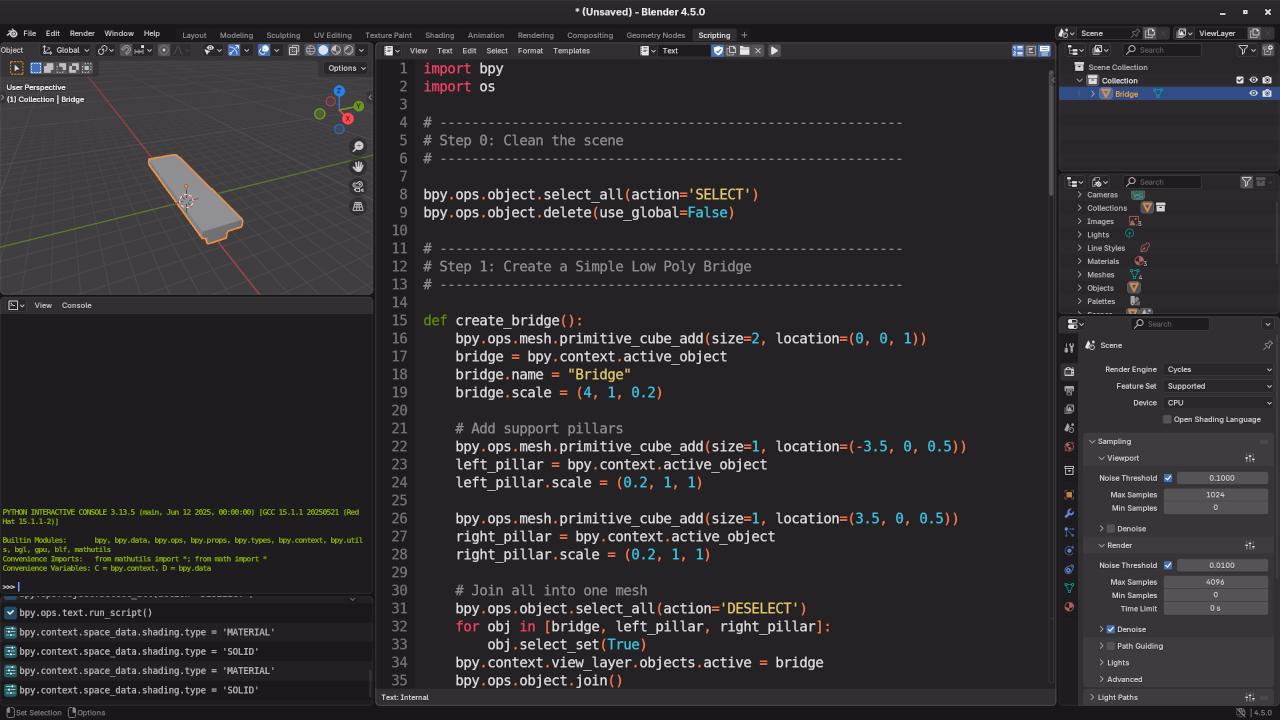
Task: Switch to solid viewport shading
Action: click(x=323, y=50)
